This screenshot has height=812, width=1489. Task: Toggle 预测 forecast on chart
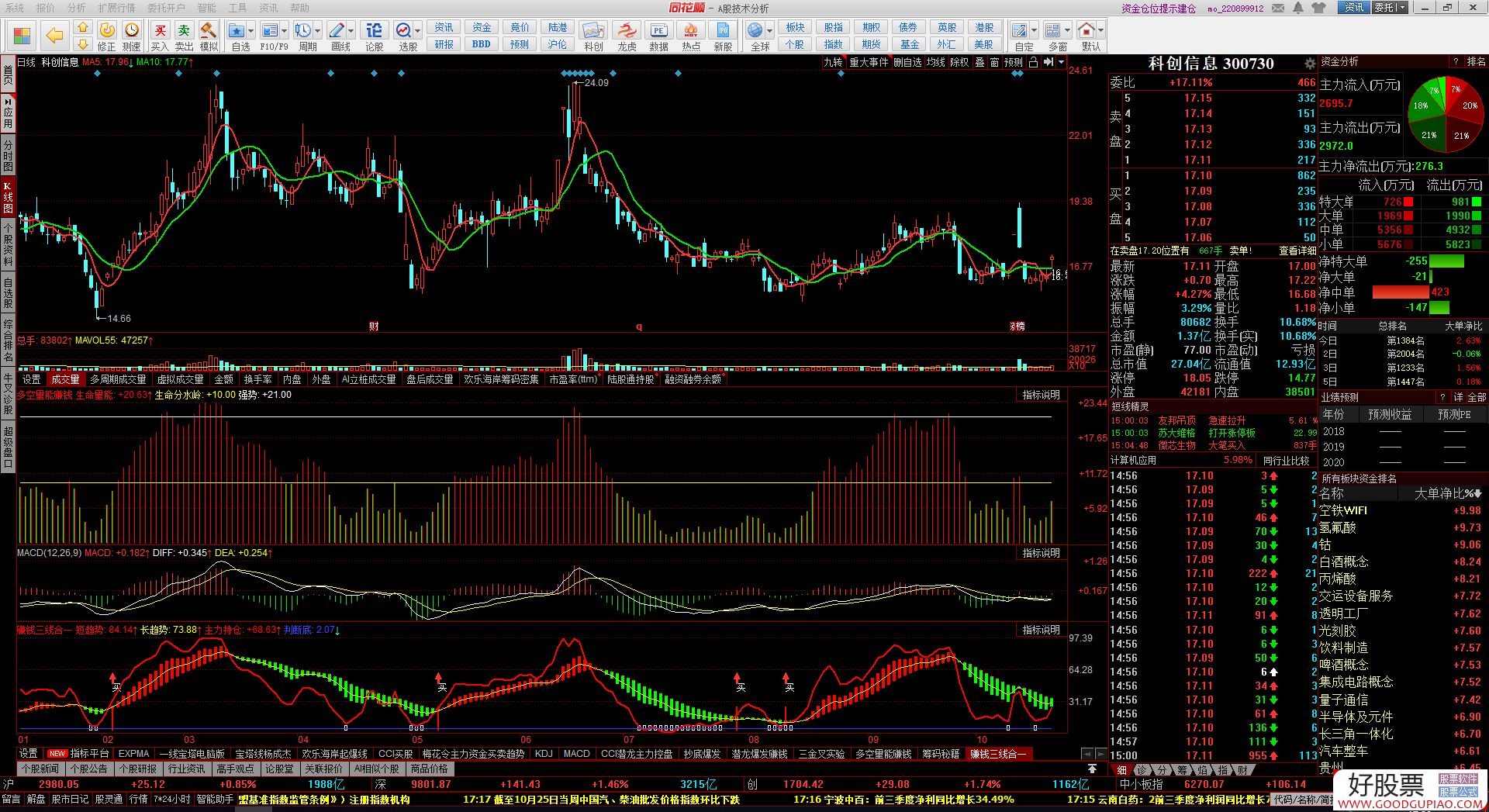tap(1014, 62)
